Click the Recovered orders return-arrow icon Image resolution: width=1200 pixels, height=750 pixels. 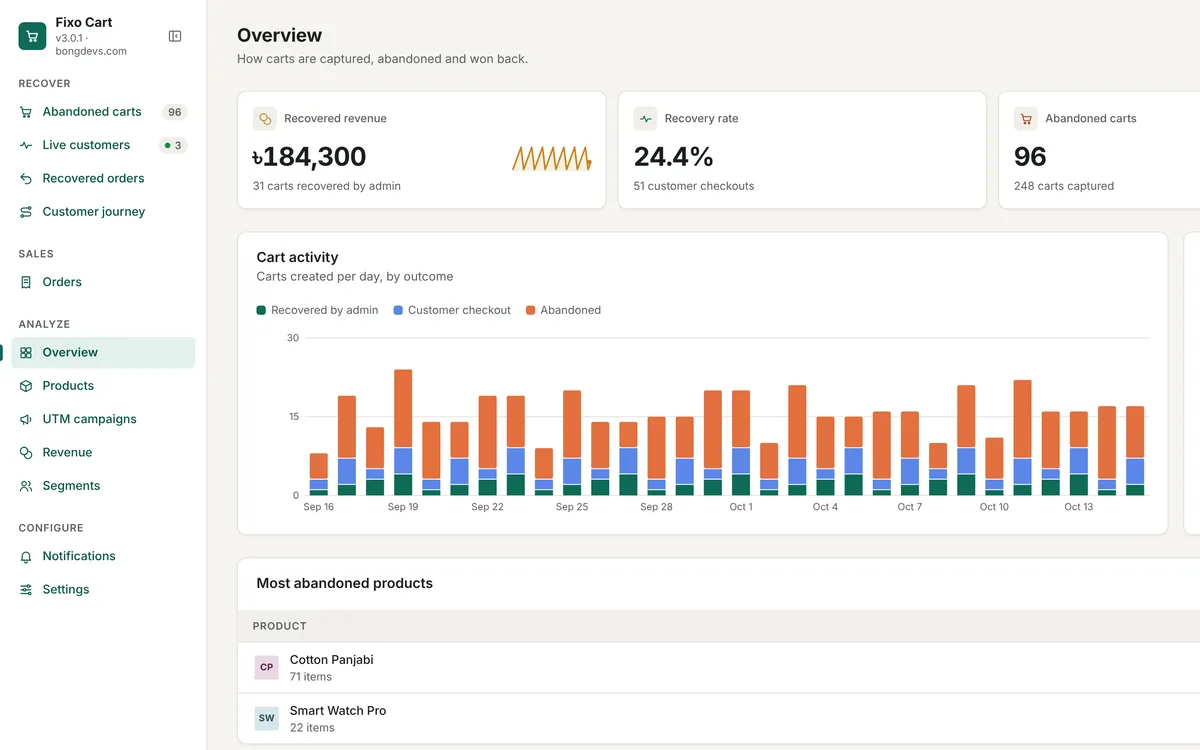pos(26,178)
